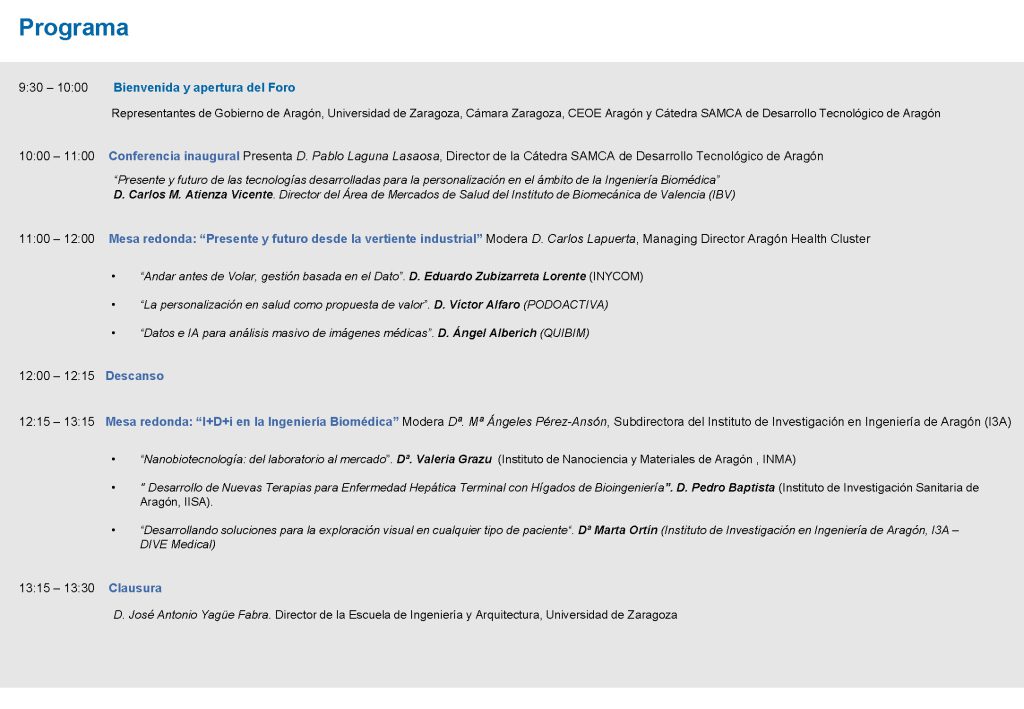Select the time "9:30 – 10:00"
1024x709 pixels.
(53, 87)
